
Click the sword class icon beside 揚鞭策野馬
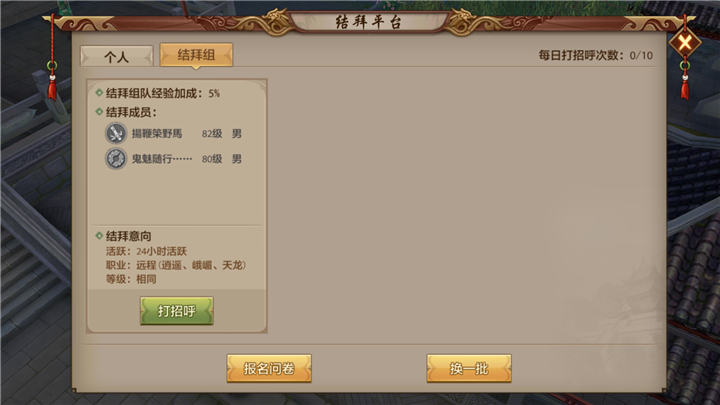pos(116,134)
